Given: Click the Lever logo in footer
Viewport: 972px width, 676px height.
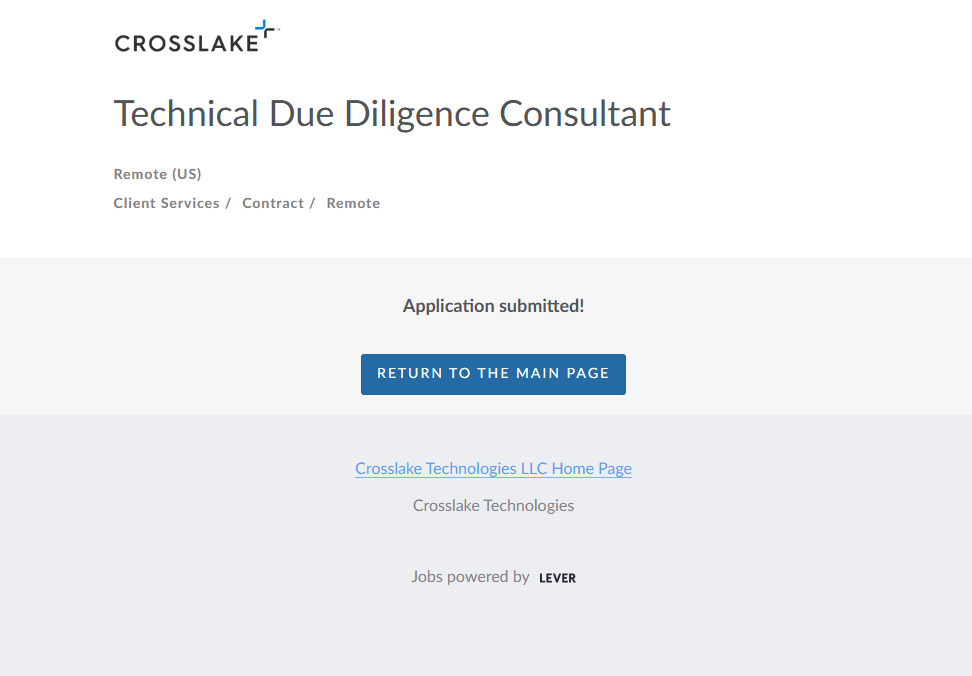Looking at the screenshot, I should tap(557, 578).
